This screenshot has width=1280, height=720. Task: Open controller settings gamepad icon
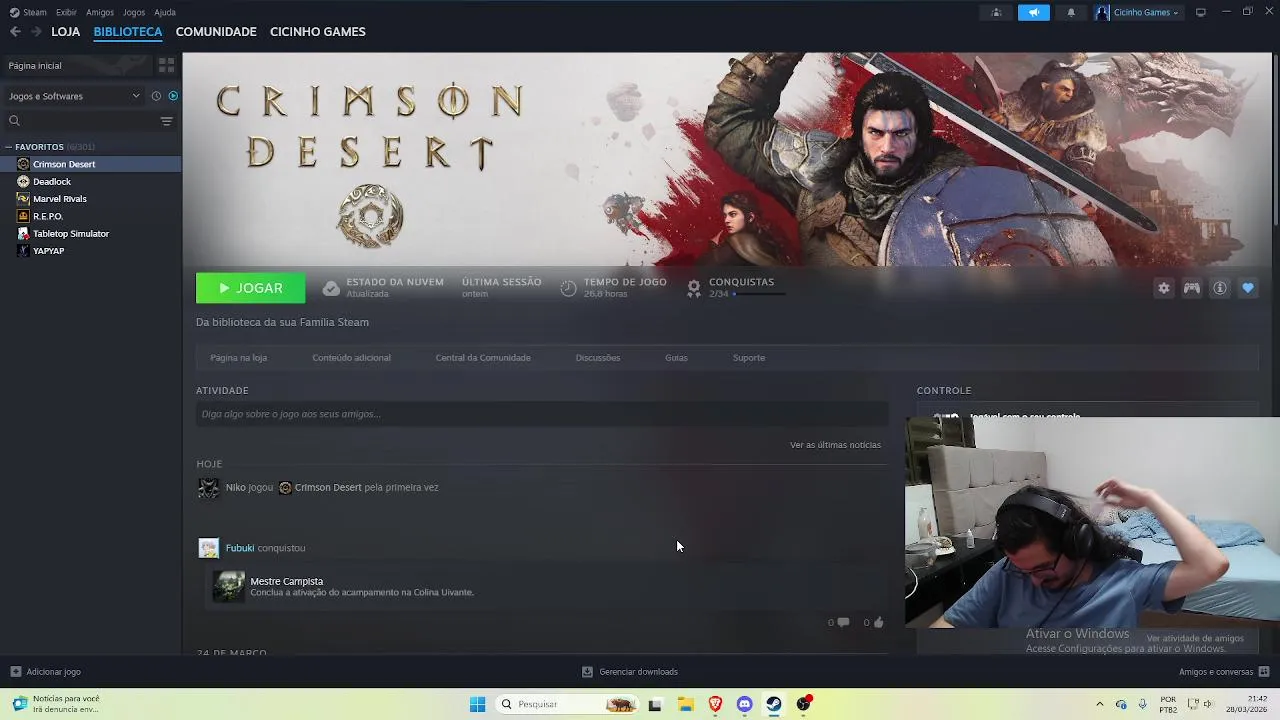[x=1192, y=288]
